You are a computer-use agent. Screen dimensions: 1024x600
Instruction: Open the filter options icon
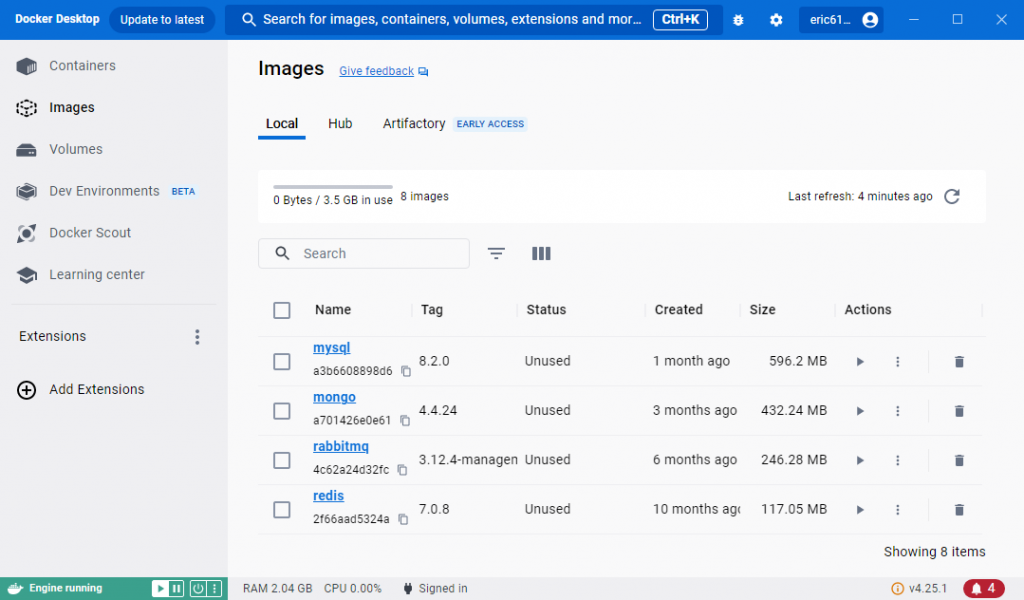click(496, 253)
